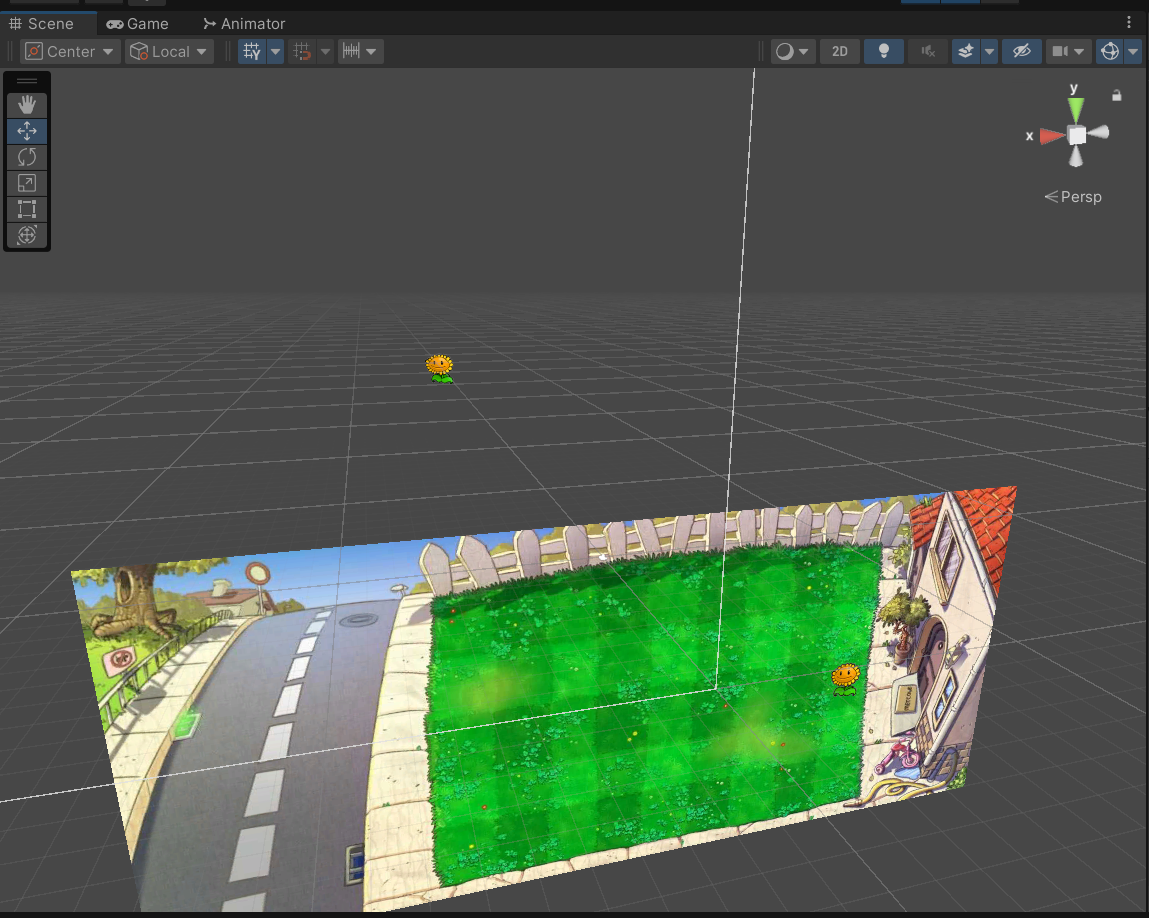Toggle scene lighting bulb icon
Image resolution: width=1149 pixels, height=918 pixels.
tap(884, 51)
